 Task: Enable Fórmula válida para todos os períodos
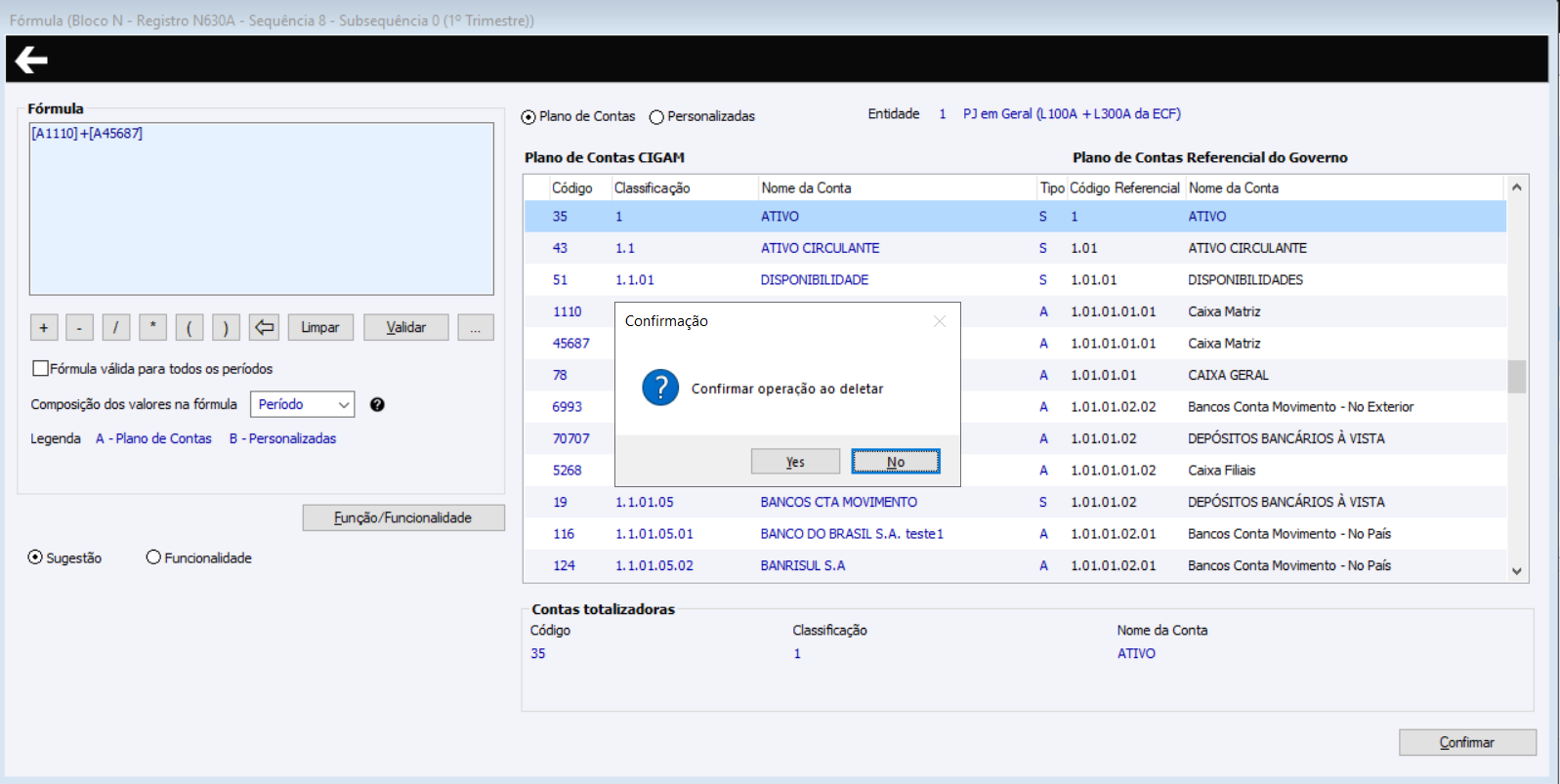click(x=41, y=368)
